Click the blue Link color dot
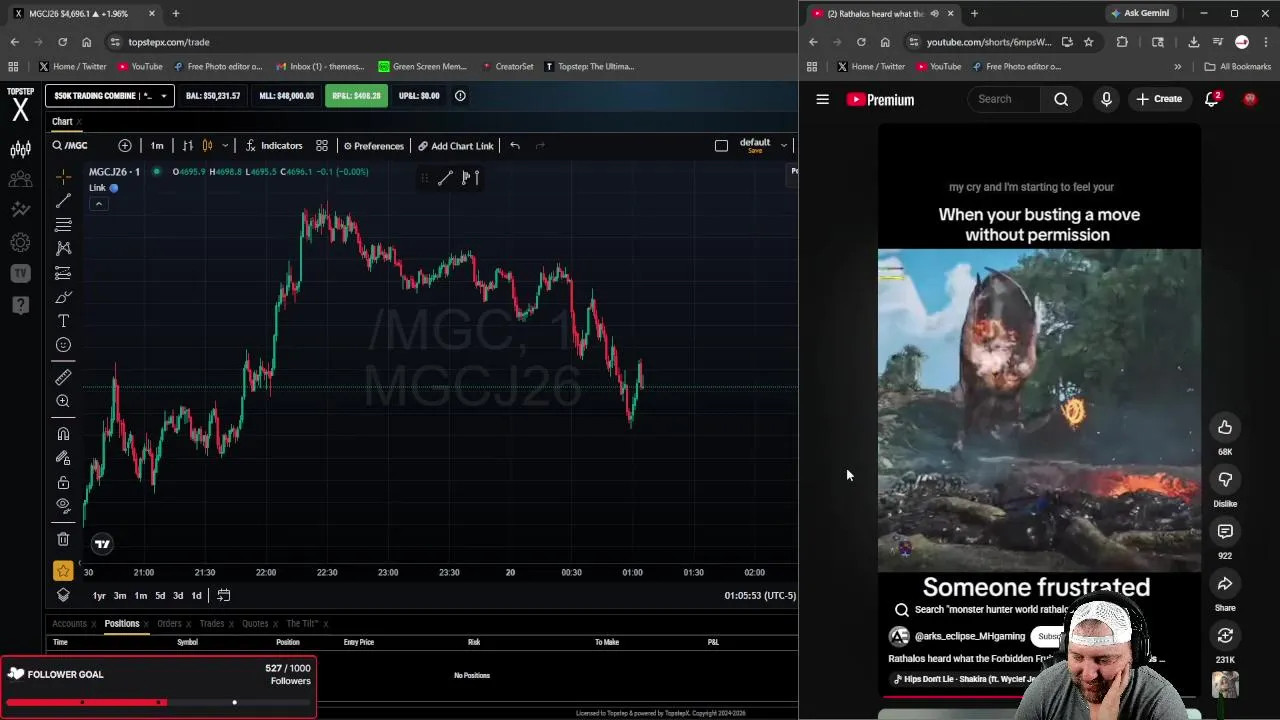 click(x=114, y=188)
